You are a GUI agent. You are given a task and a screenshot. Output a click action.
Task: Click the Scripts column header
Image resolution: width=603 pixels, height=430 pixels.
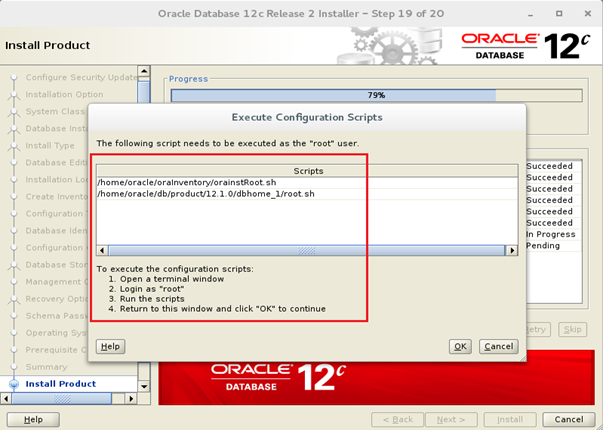(x=307, y=171)
